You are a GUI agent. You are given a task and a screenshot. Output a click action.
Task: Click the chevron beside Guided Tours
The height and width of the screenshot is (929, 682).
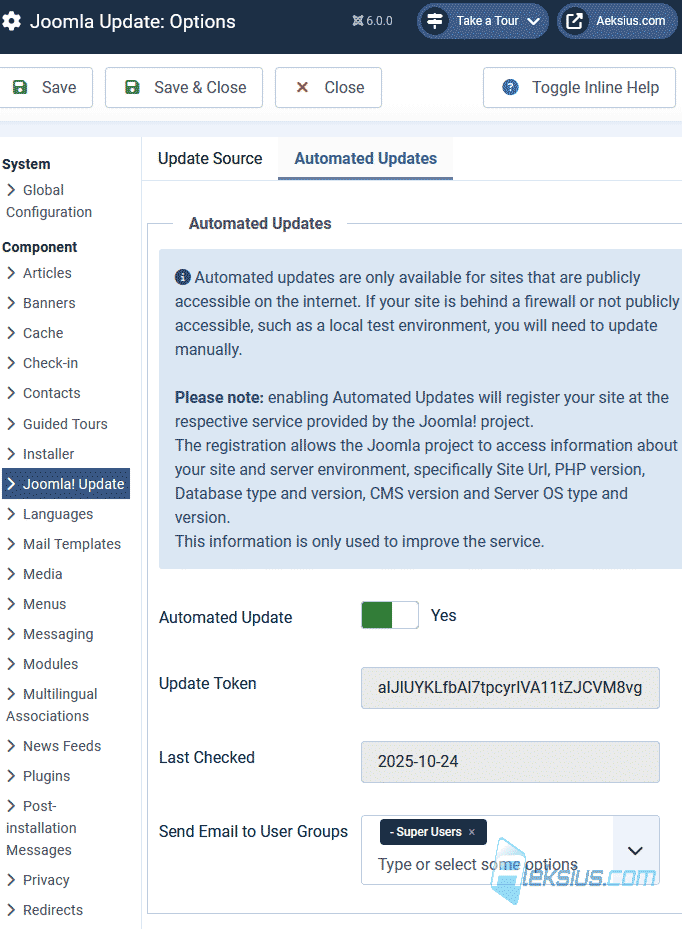tap(11, 424)
